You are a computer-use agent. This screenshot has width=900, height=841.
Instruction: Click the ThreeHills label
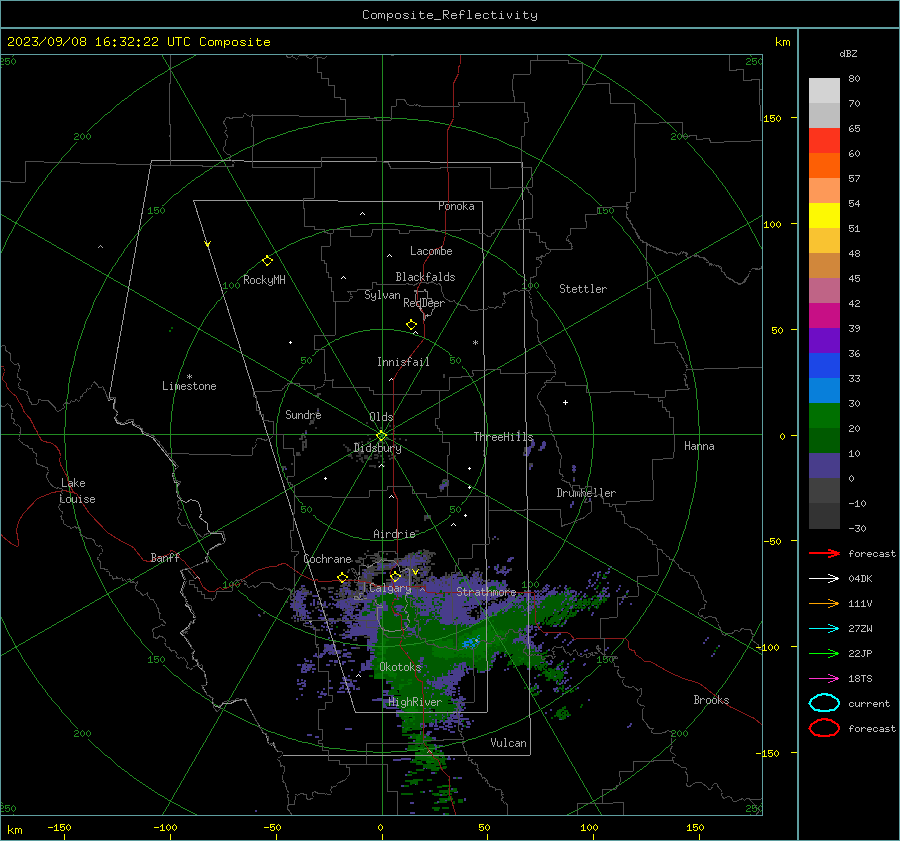503,437
